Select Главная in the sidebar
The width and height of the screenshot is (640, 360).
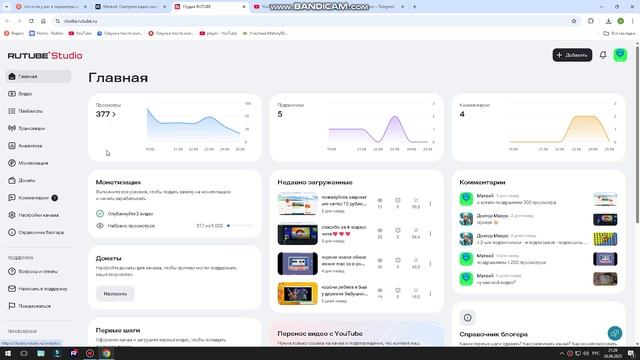click(x=38, y=76)
